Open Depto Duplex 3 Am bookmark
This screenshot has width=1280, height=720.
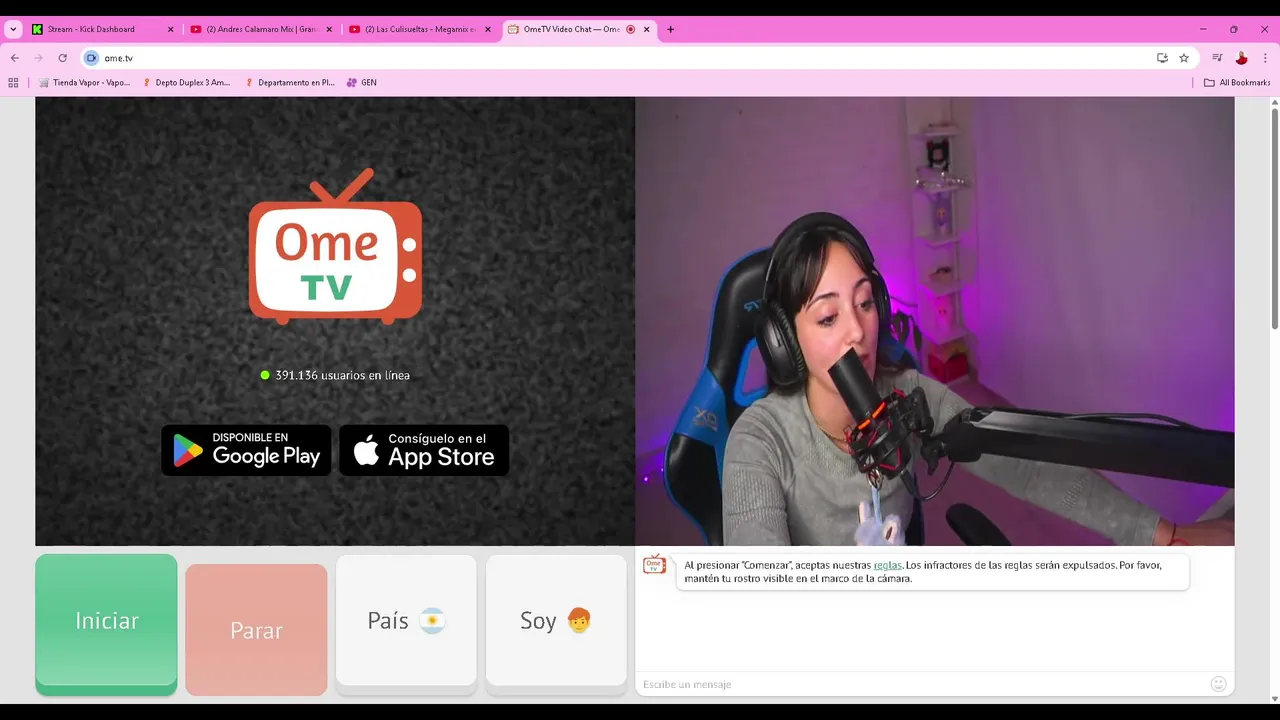click(186, 83)
